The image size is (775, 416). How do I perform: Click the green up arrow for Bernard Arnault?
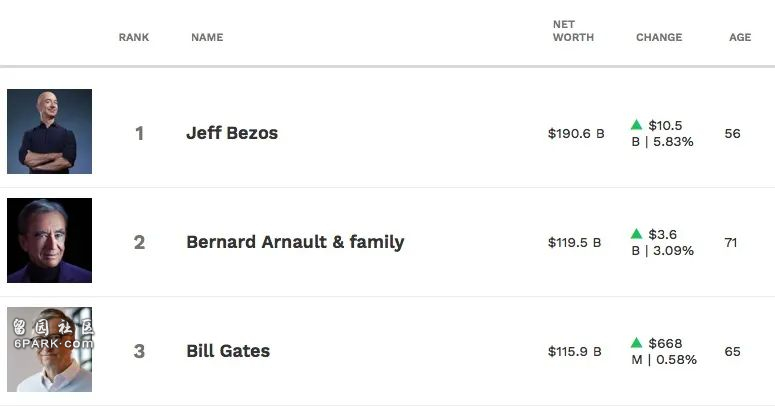click(637, 234)
